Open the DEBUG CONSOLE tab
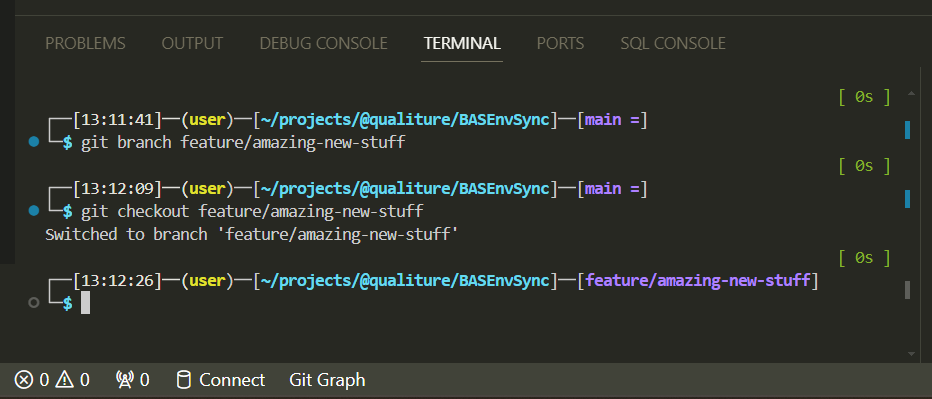 pos(323,43)
